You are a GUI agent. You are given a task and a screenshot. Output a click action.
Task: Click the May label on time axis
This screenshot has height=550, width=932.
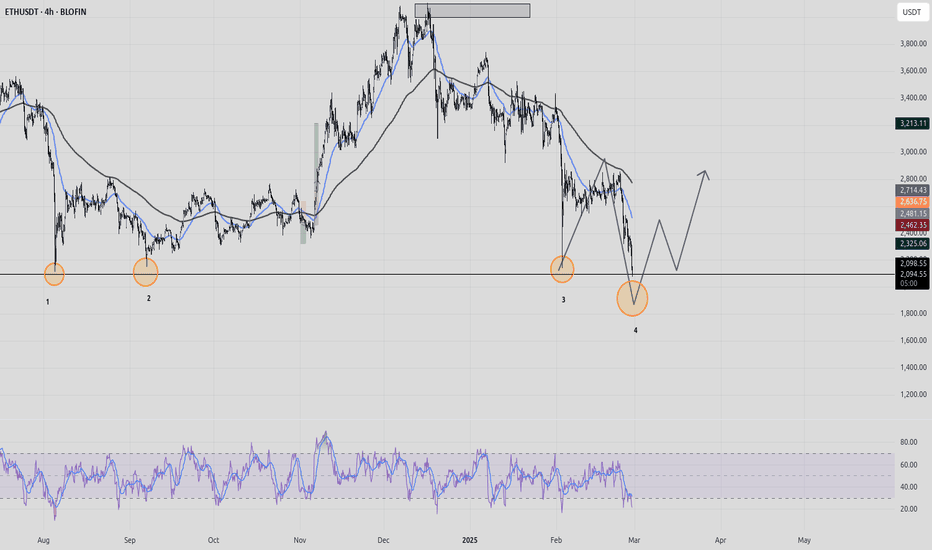click(804, 540)
